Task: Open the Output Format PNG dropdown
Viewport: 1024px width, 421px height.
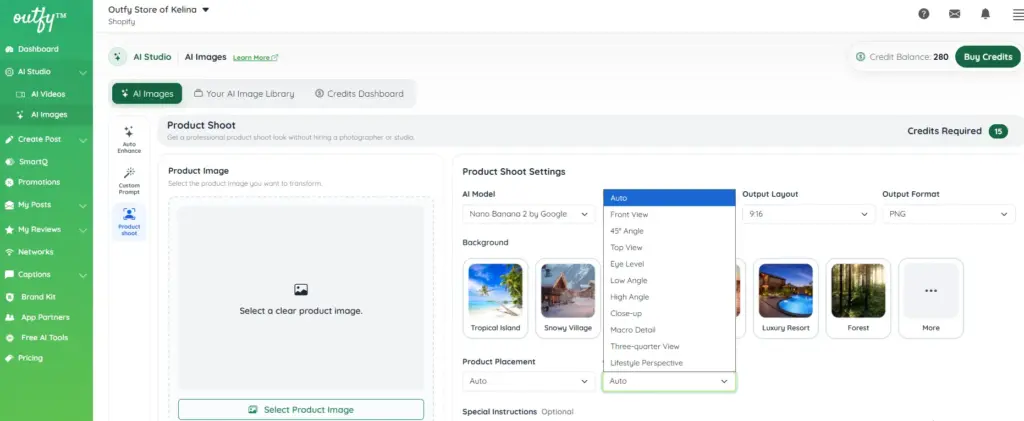Action: [x=948, y=214]
